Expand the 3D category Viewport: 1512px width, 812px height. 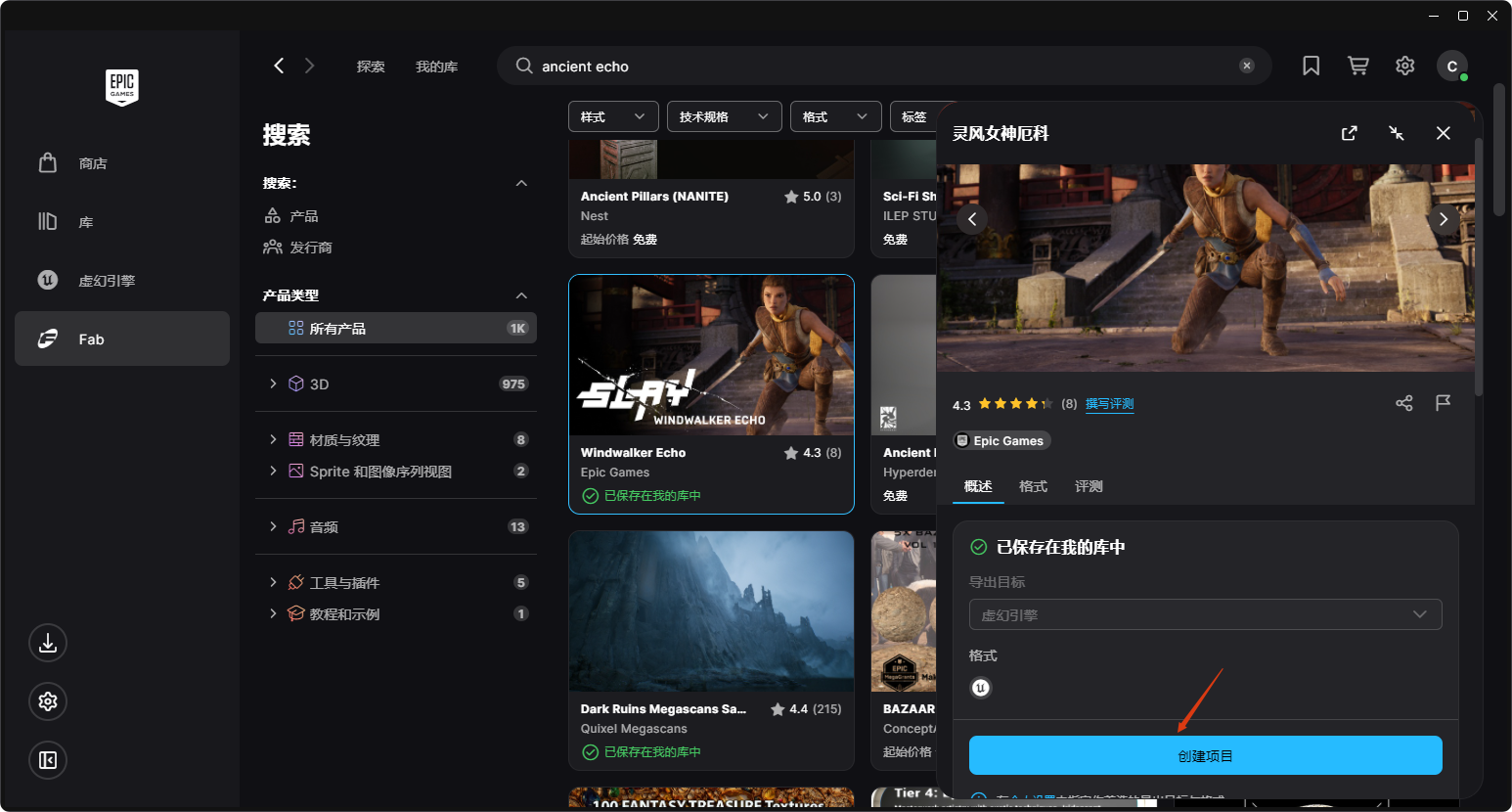pos(273,383)
